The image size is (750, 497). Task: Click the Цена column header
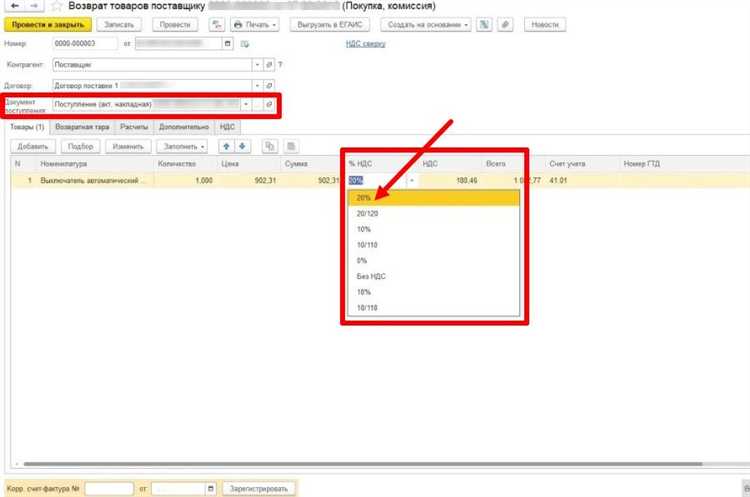click(248, 164)
